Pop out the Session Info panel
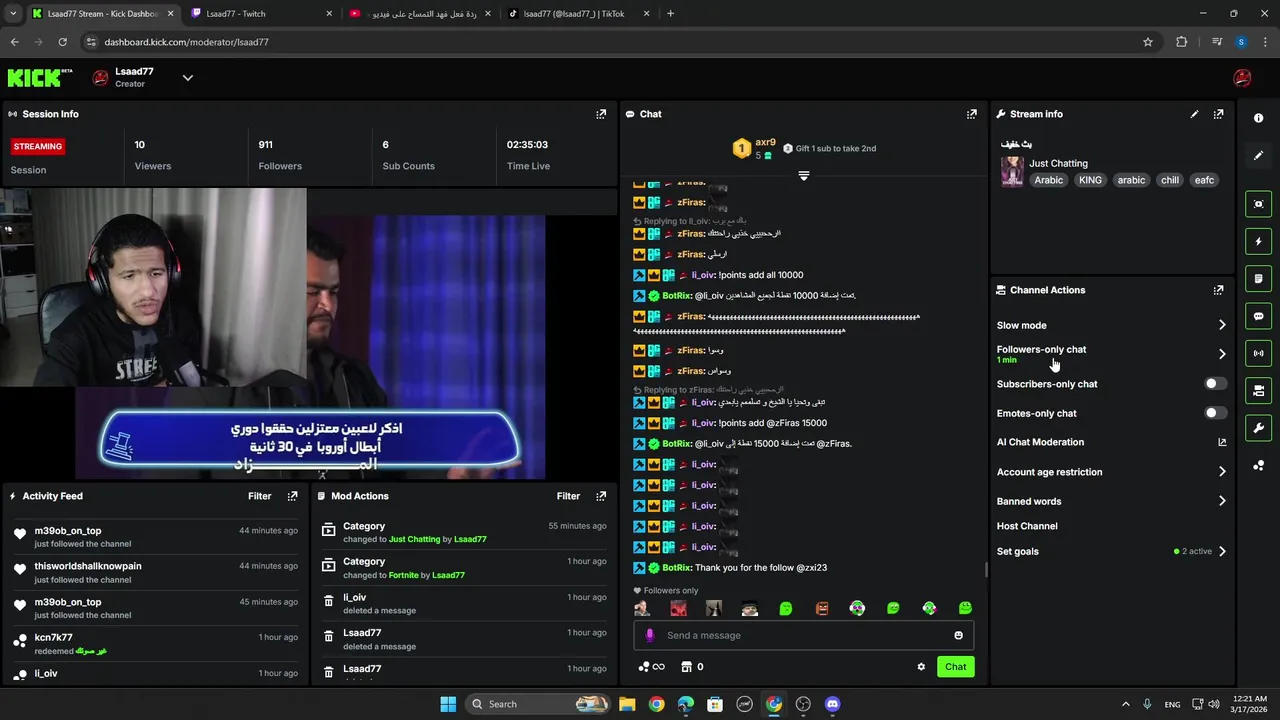 (601, 114)
